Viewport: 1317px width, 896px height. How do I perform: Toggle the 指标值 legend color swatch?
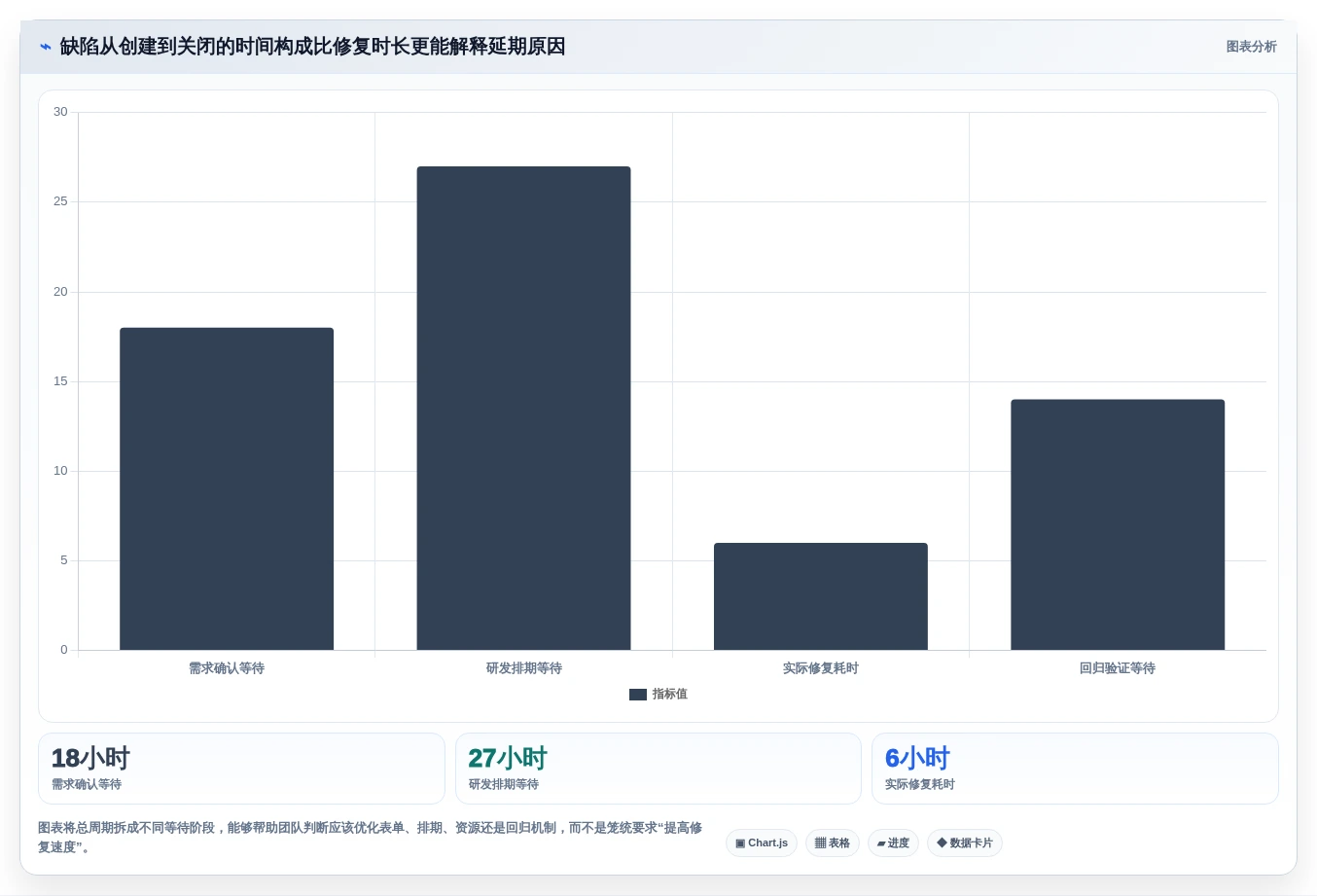638,695
